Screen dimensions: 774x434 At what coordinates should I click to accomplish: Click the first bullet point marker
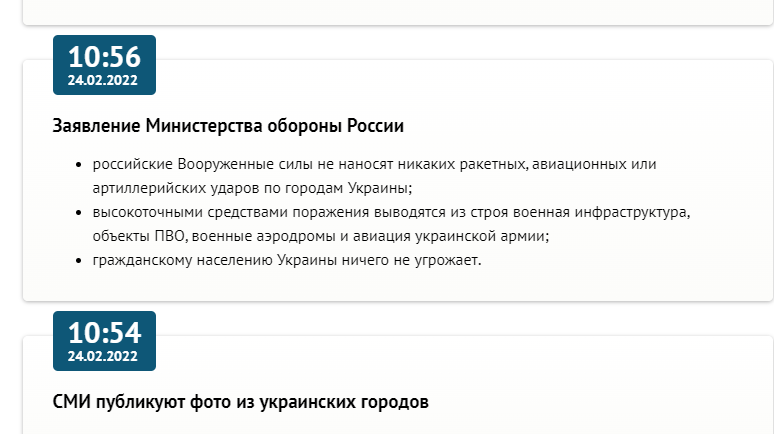click(x=79, y=165)
